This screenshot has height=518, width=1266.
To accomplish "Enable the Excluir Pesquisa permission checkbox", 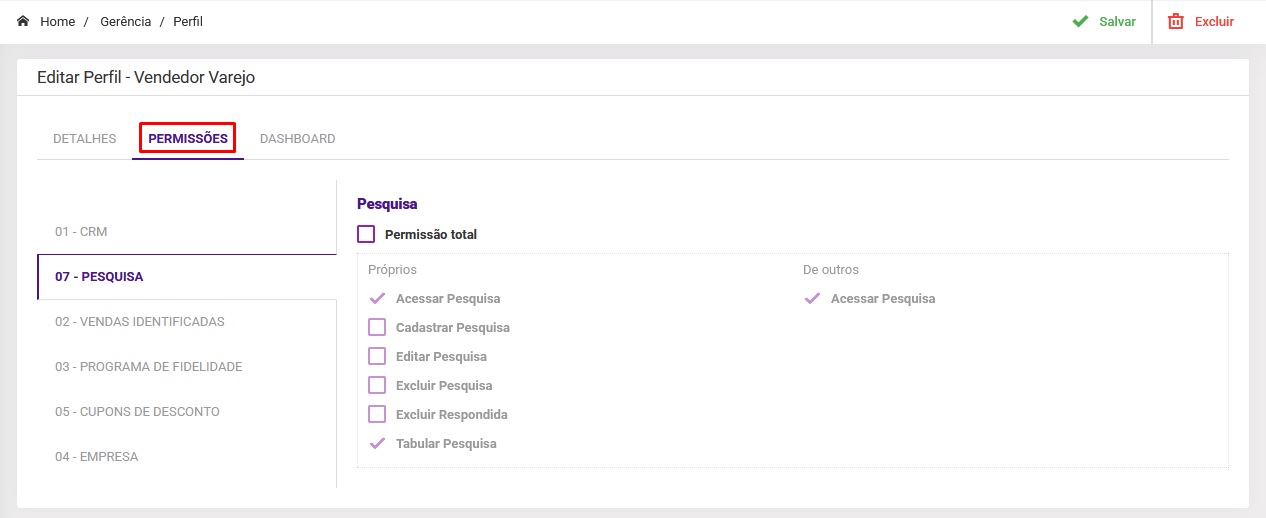I will [377, 385].
